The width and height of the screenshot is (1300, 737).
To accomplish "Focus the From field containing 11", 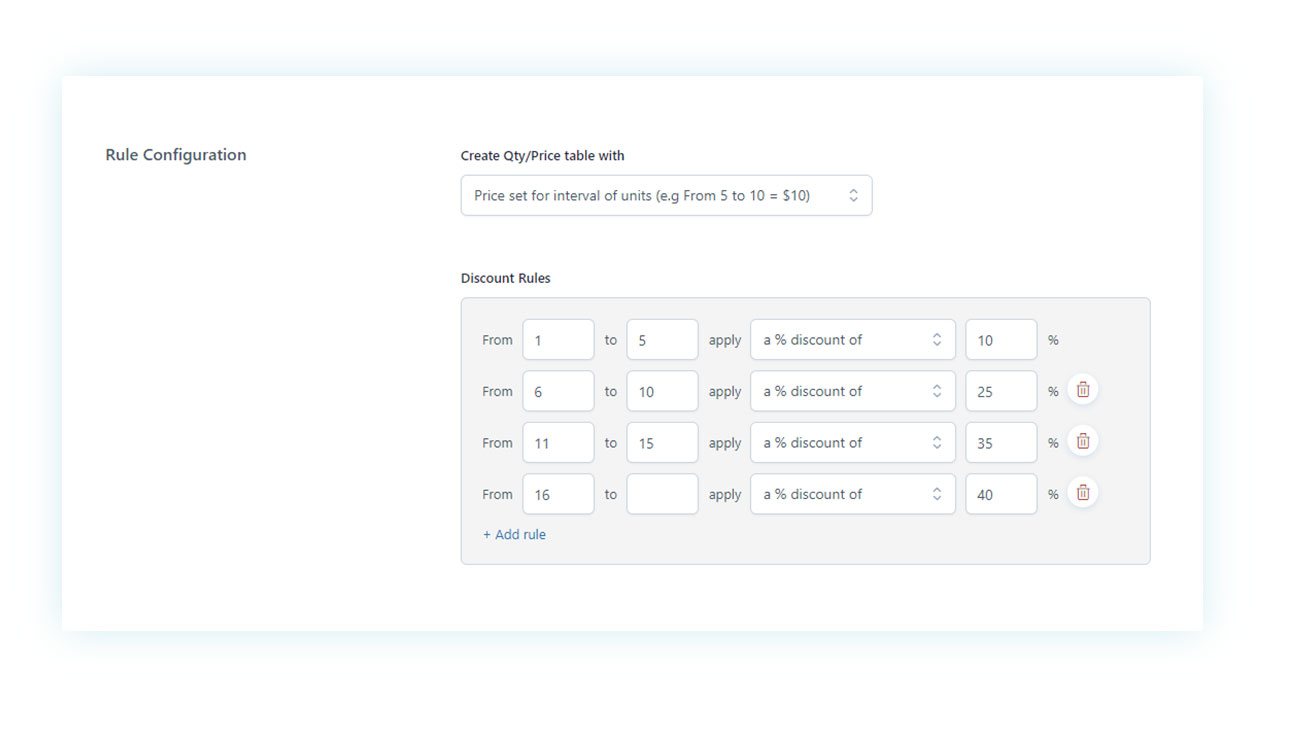I will (558, 443).
